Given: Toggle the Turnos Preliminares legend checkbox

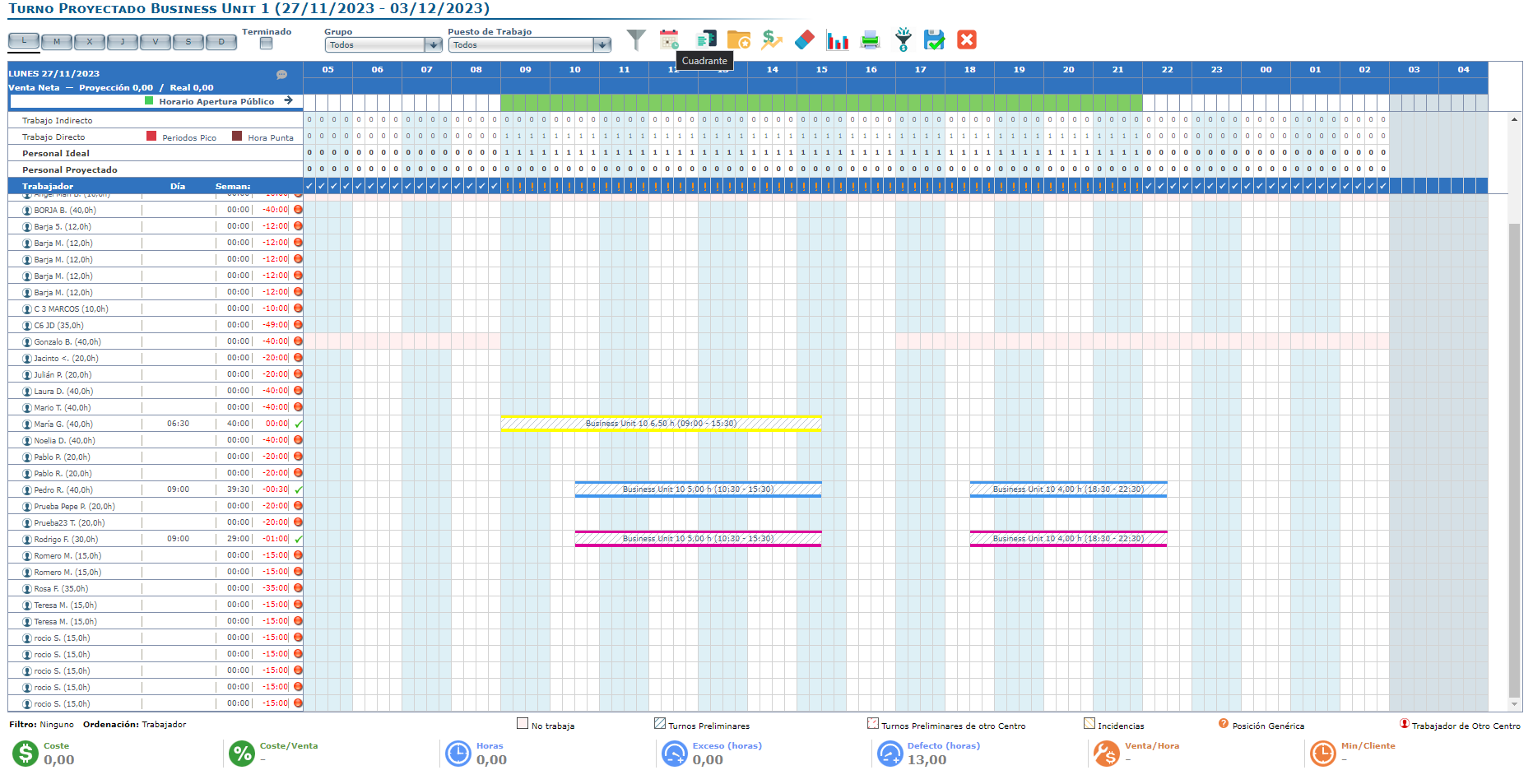Looking at the screenshot, I should point(659,724).
